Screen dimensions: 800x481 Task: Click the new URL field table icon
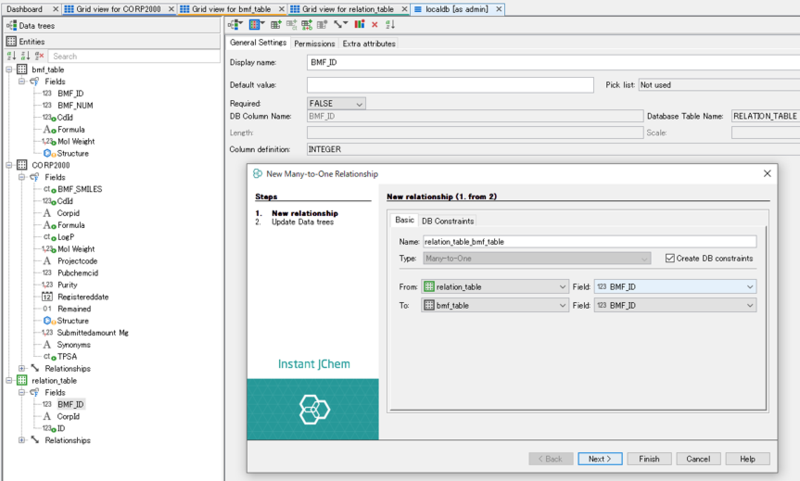point(322,24)
